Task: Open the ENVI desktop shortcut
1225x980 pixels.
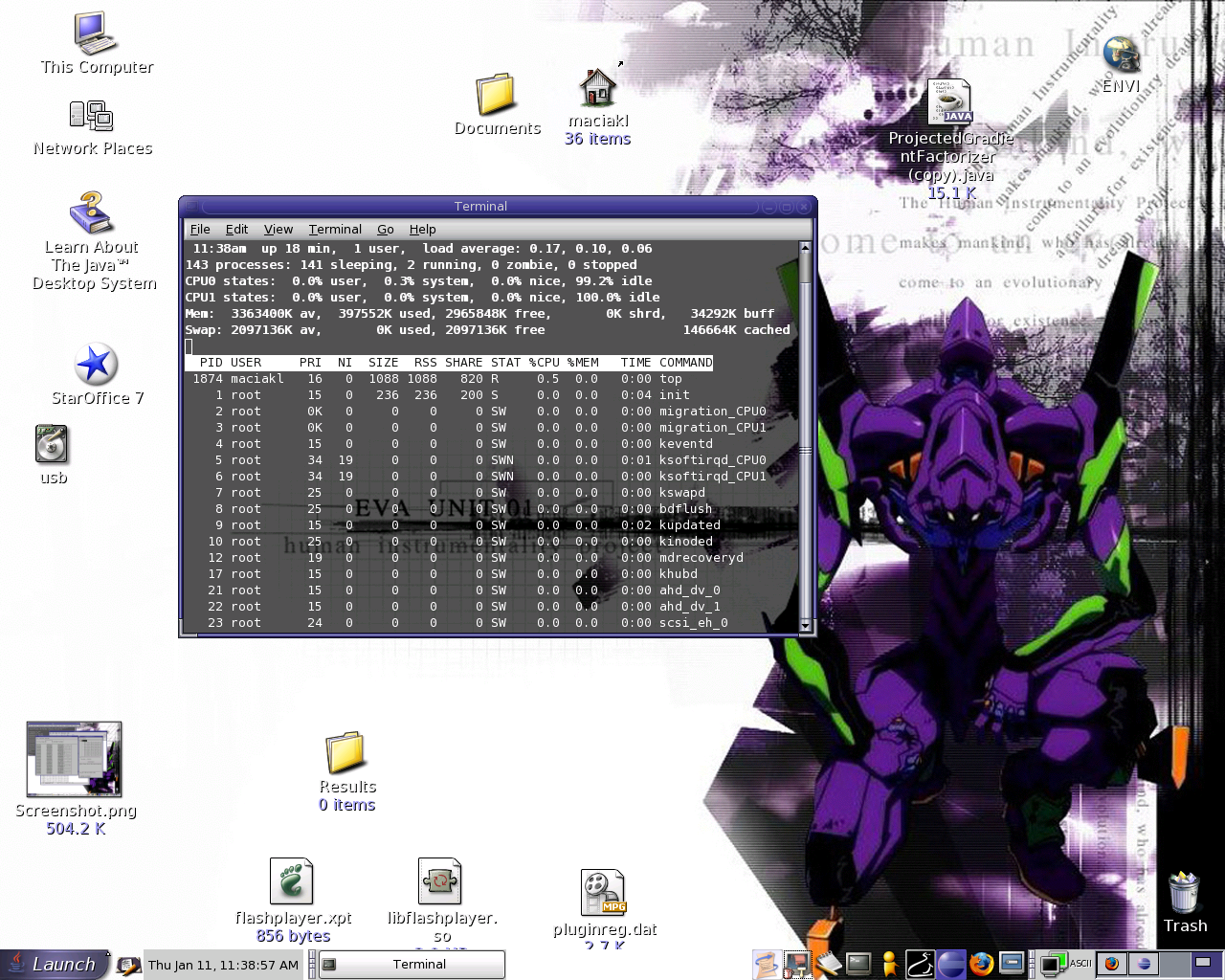Action: (1121, 55)
